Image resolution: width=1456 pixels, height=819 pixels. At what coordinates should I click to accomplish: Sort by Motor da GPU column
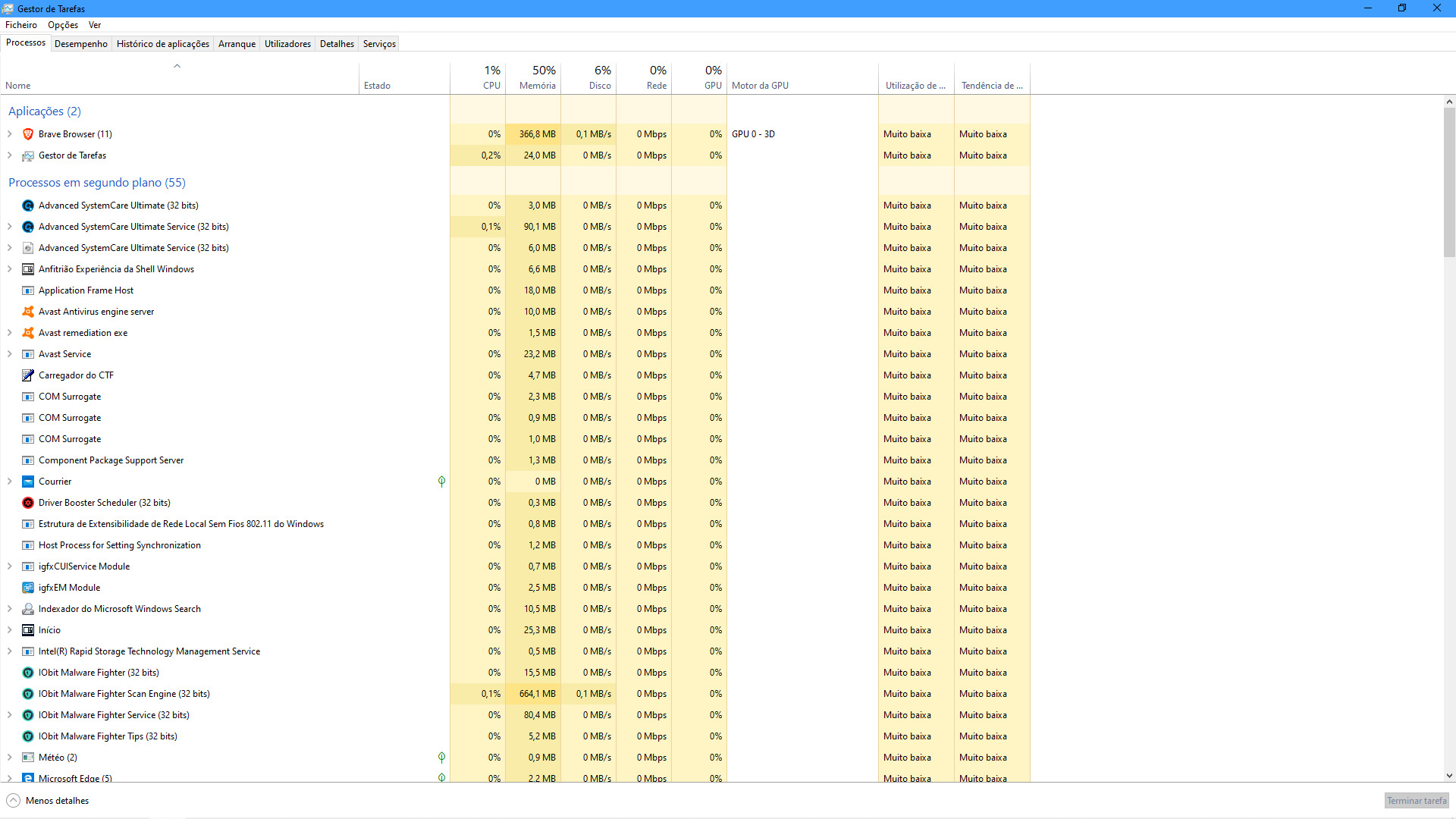(x=802, y=78)
